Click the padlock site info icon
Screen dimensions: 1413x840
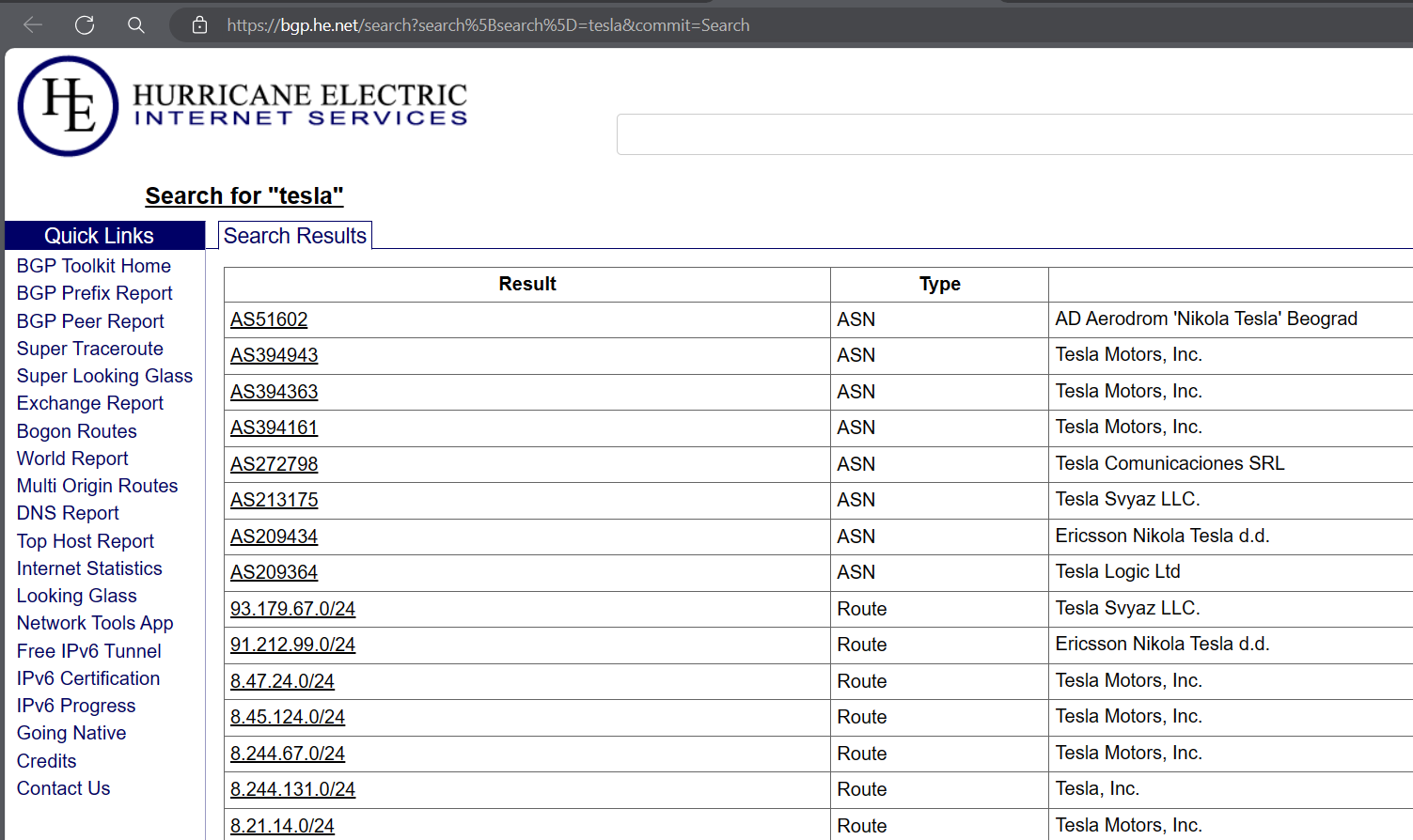click(x=199, y=25)
